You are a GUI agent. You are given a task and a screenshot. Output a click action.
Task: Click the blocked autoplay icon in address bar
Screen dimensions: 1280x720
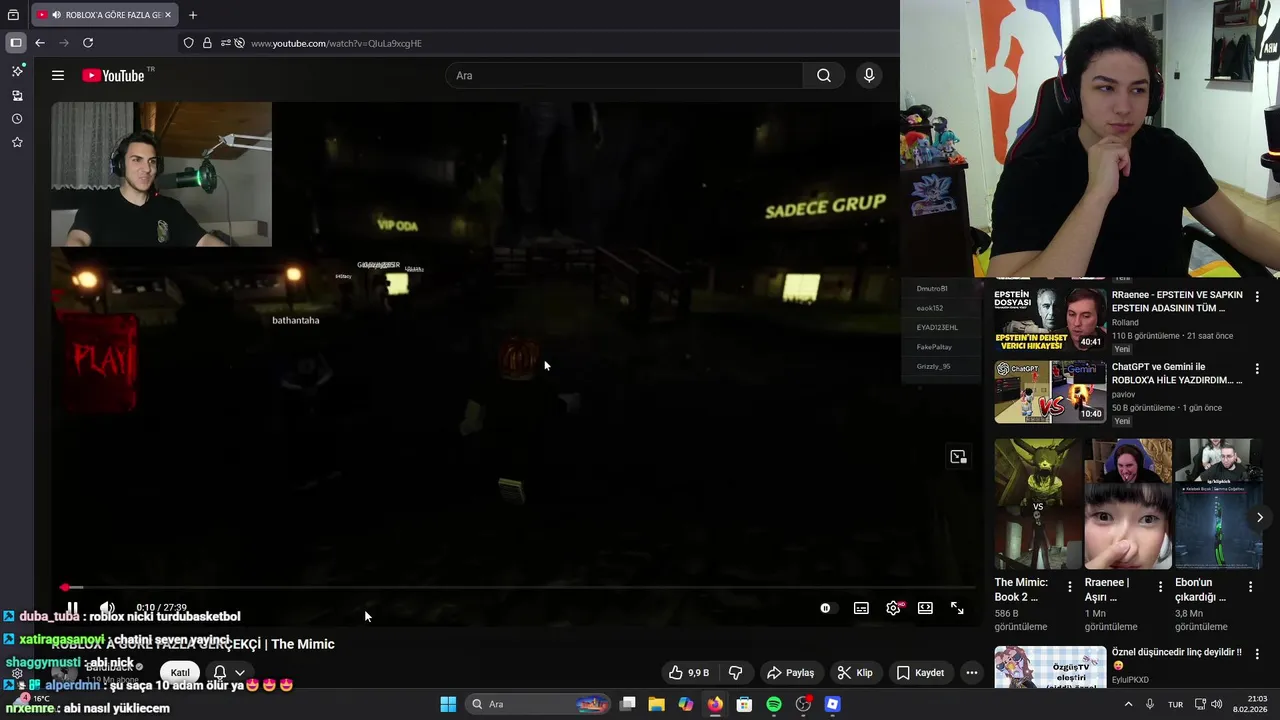pos(239,43)
